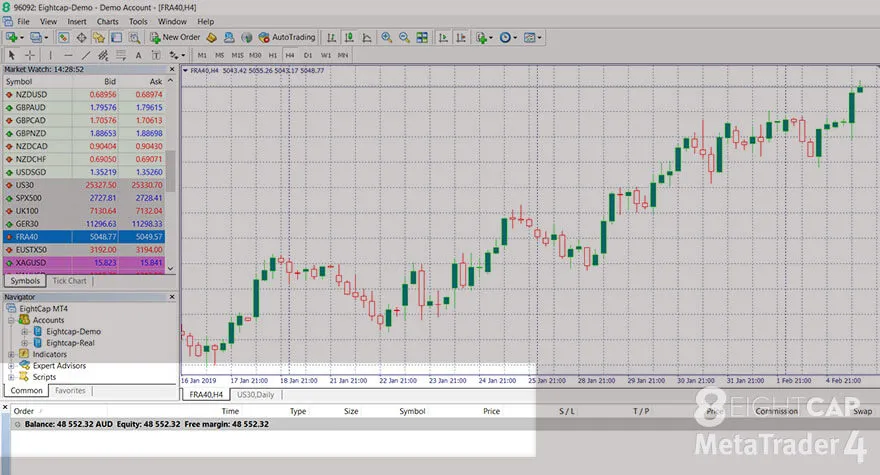Select the H4 timeframe button
The width and height of the screenshot is (880, 475).
click(290, 55)
